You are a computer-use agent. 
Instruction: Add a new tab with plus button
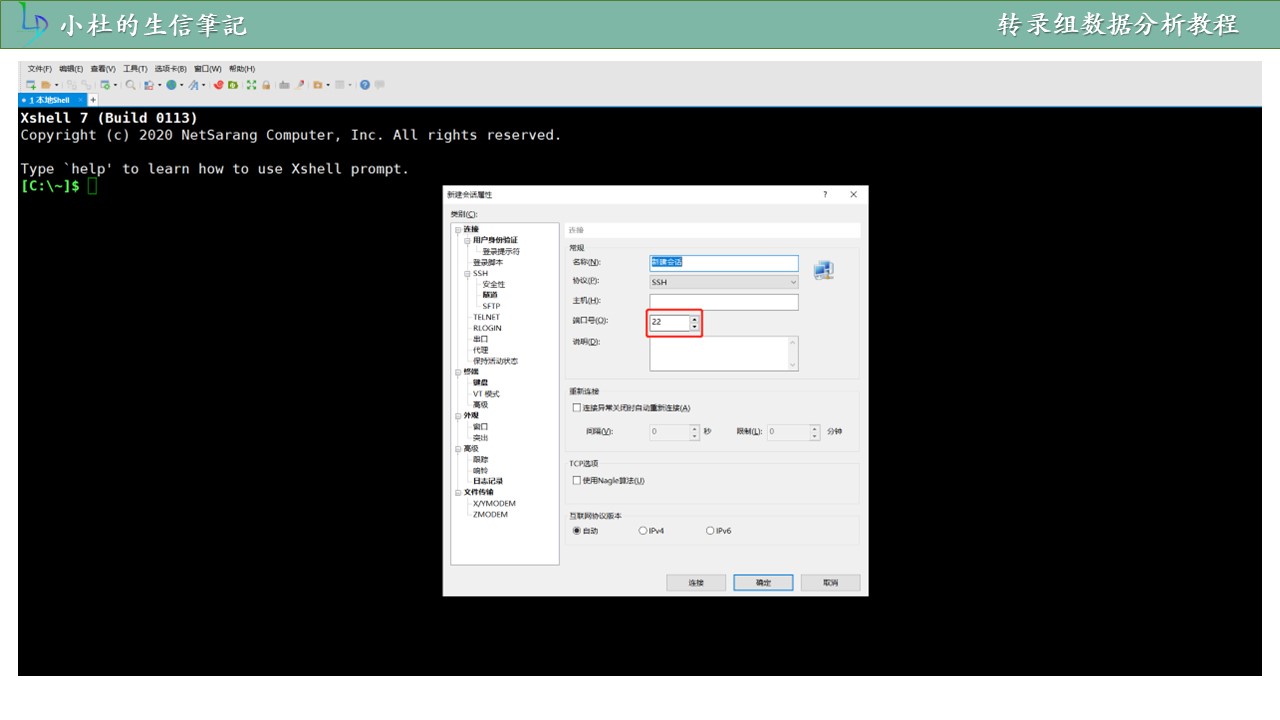[x=93, y=100]
